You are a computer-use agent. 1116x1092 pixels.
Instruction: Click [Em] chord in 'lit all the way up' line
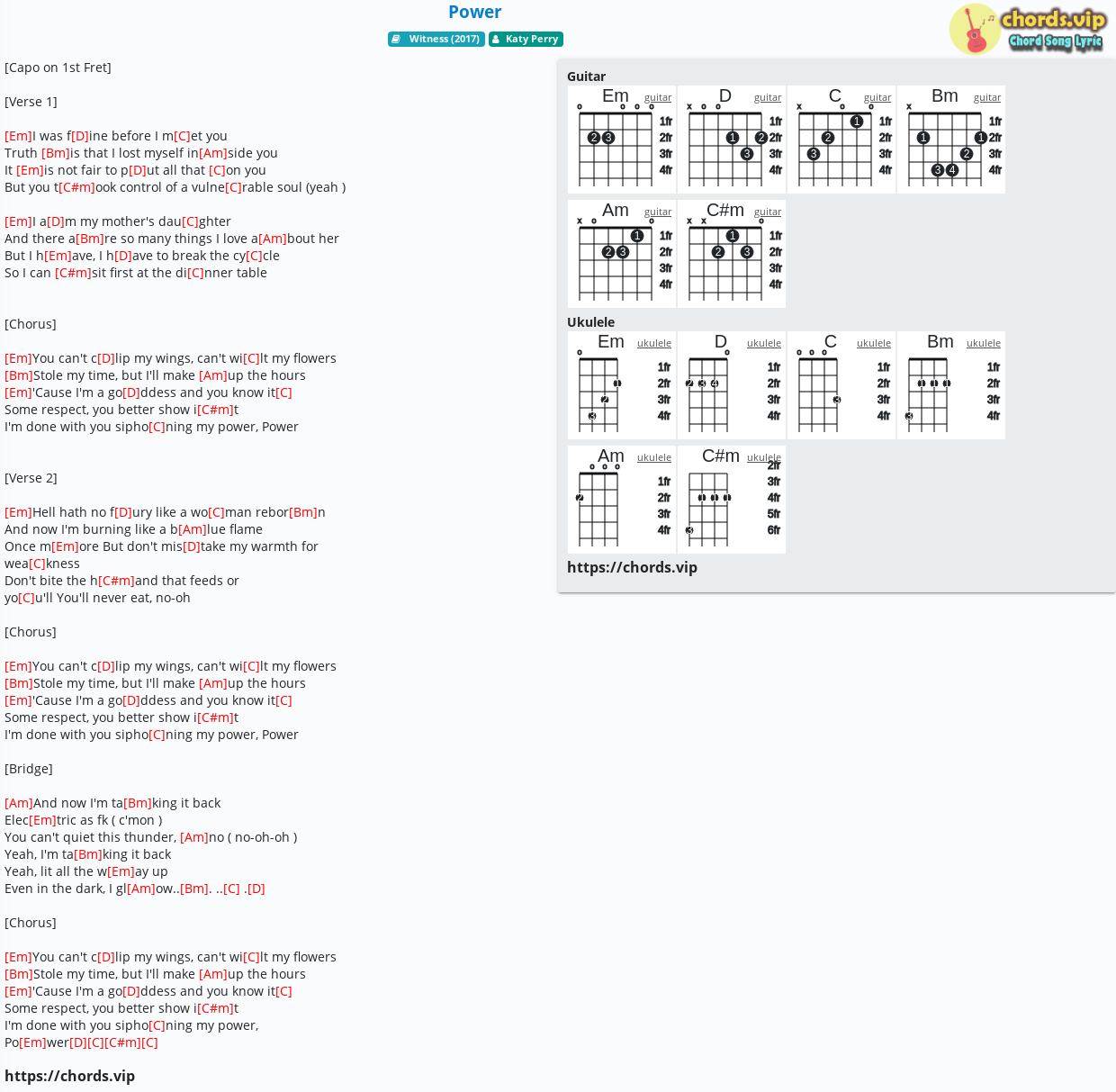coord(121,871)
